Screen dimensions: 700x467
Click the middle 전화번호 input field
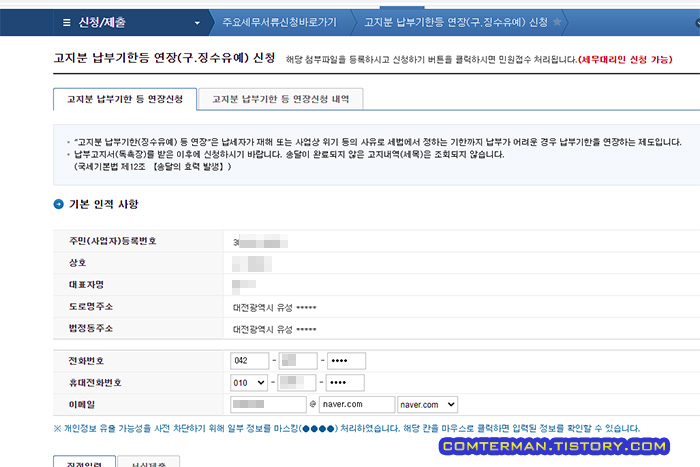(298, 361)
